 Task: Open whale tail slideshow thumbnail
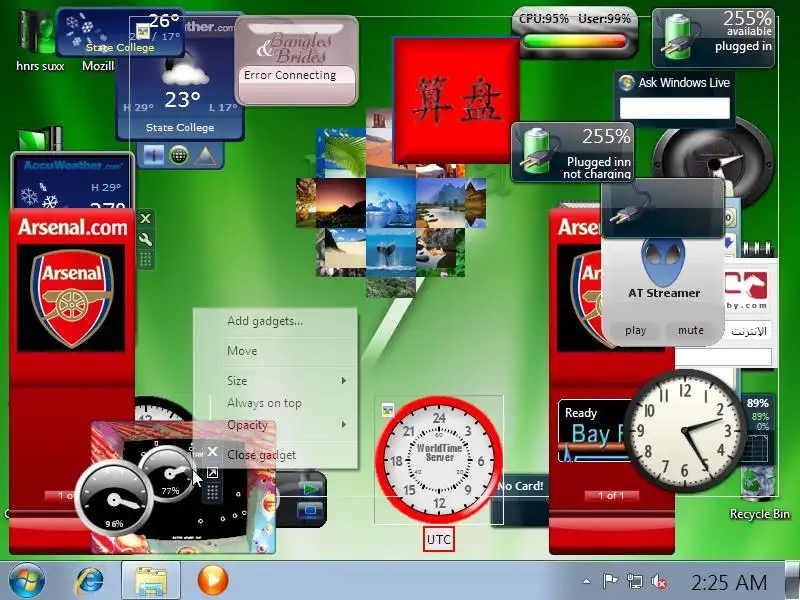point(391,252)
